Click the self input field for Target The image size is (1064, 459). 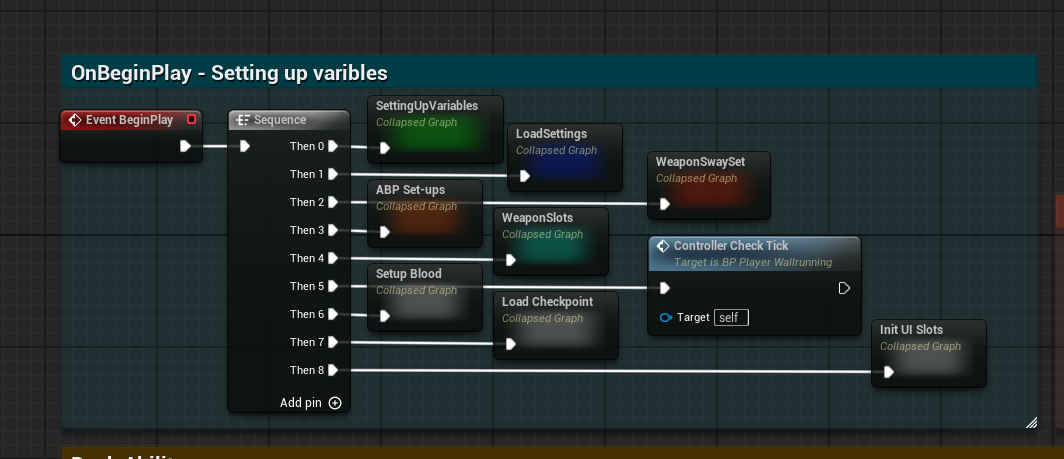[731, 317]
